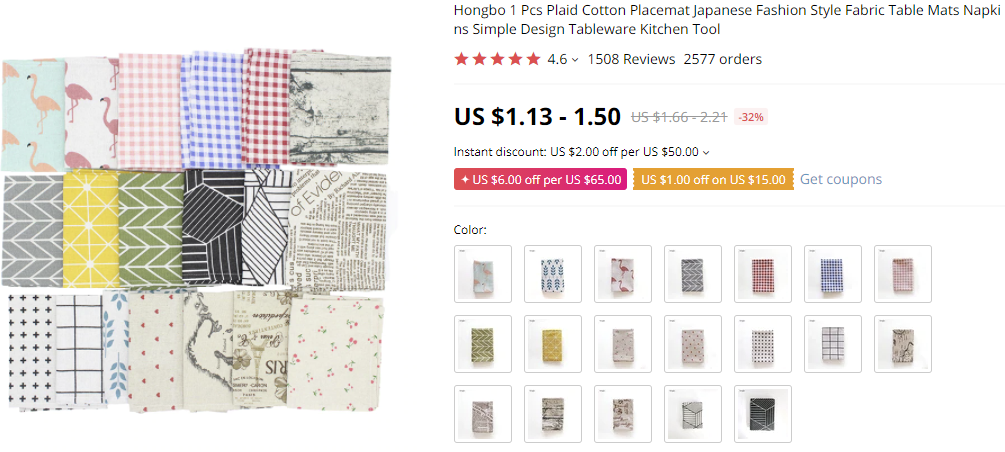Click the -32% discount badge
1005x452 pixels.
pos(751,117)
